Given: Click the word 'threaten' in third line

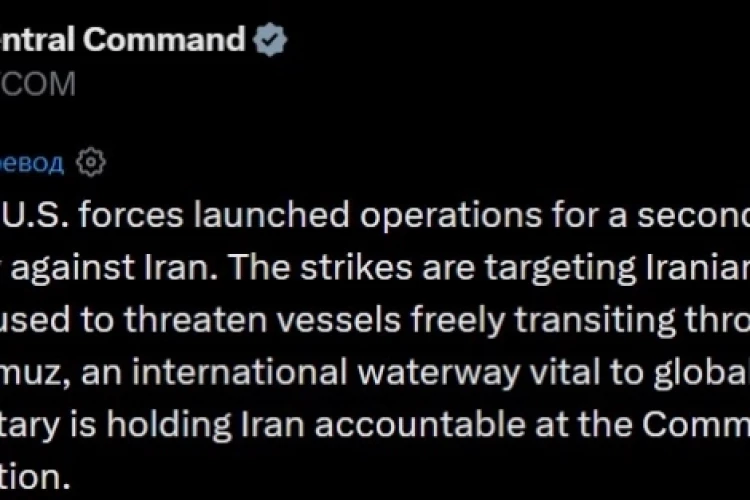Looking at the screenshot, I should click(196, 320).
